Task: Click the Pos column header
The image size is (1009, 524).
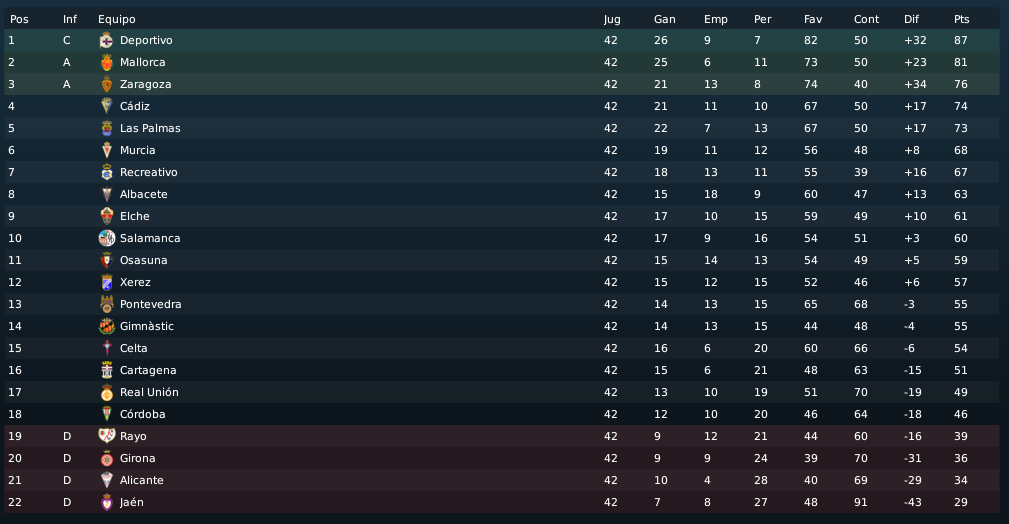Action: 19,19
